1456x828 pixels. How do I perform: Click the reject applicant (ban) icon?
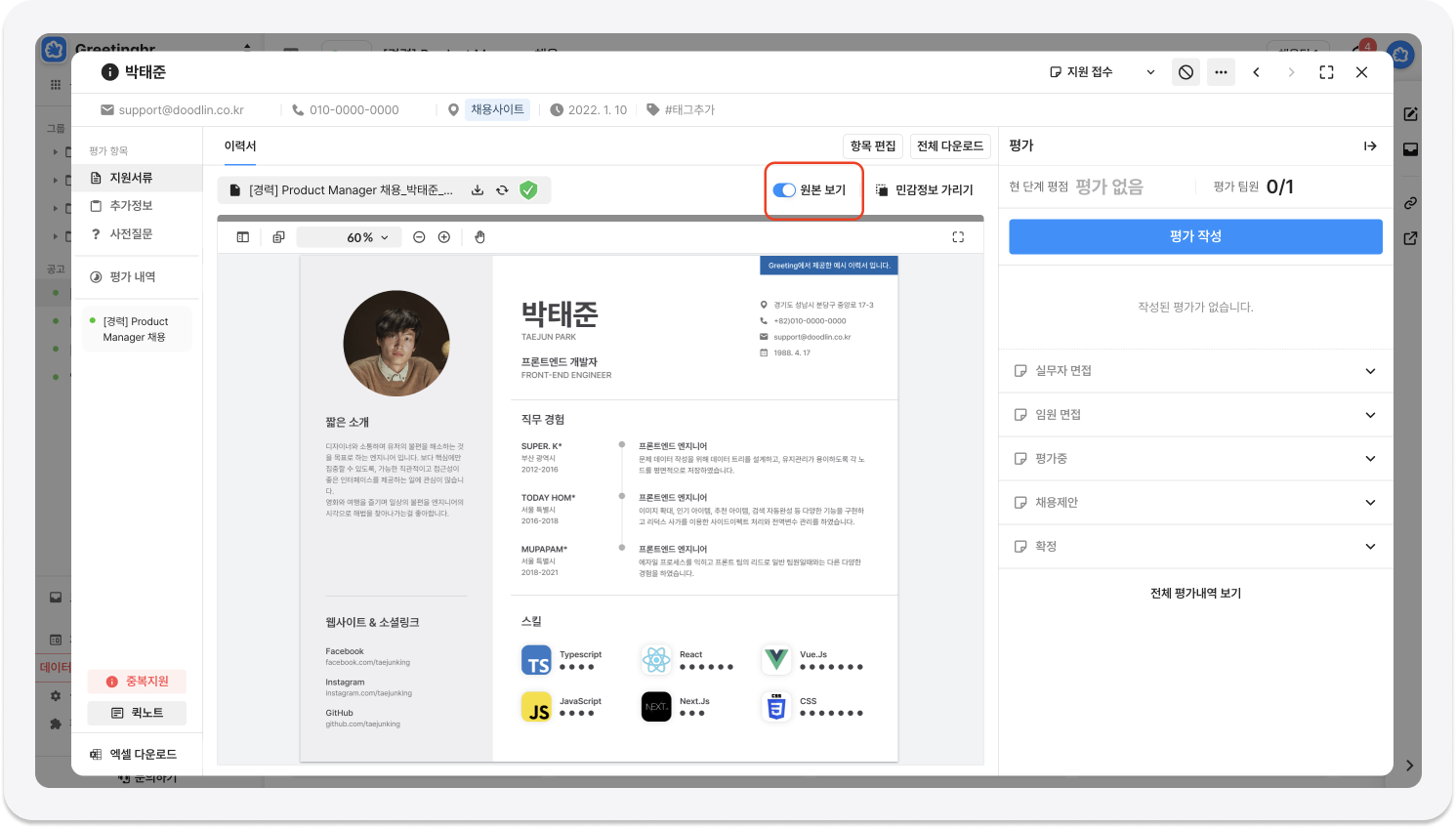click(x=1186, y=72)
